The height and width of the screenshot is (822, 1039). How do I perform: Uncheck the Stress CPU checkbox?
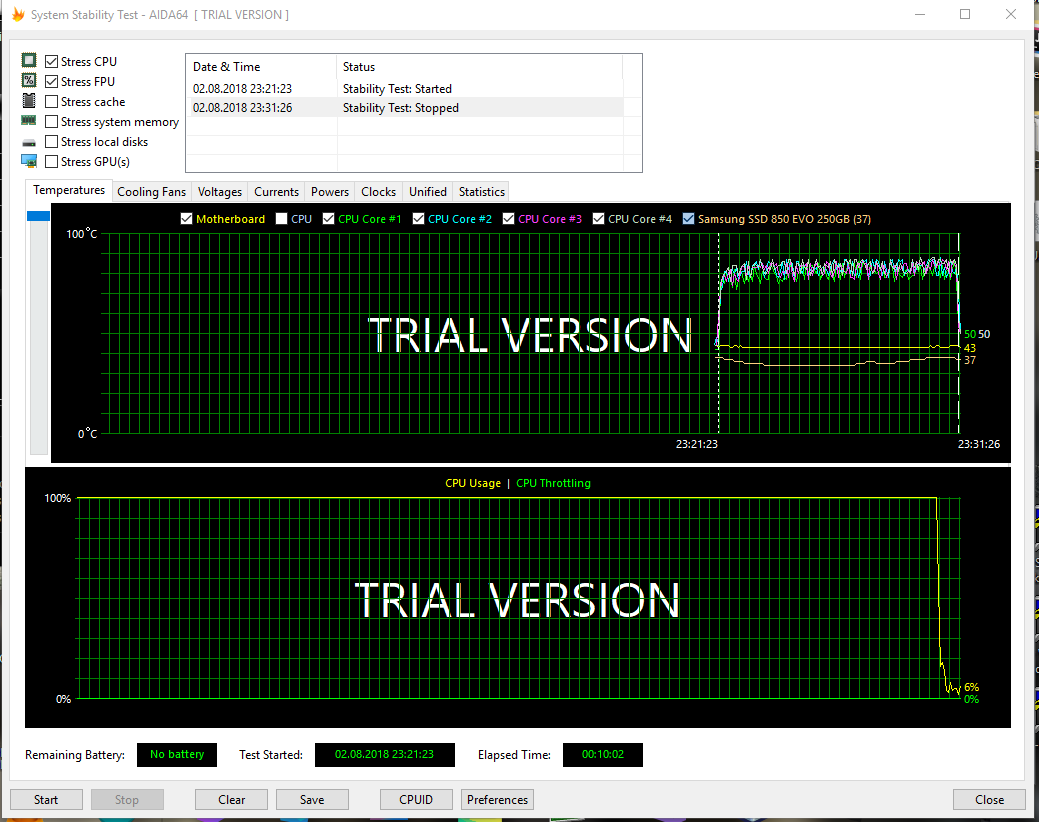pyautogui.click(x=51, y=62)
